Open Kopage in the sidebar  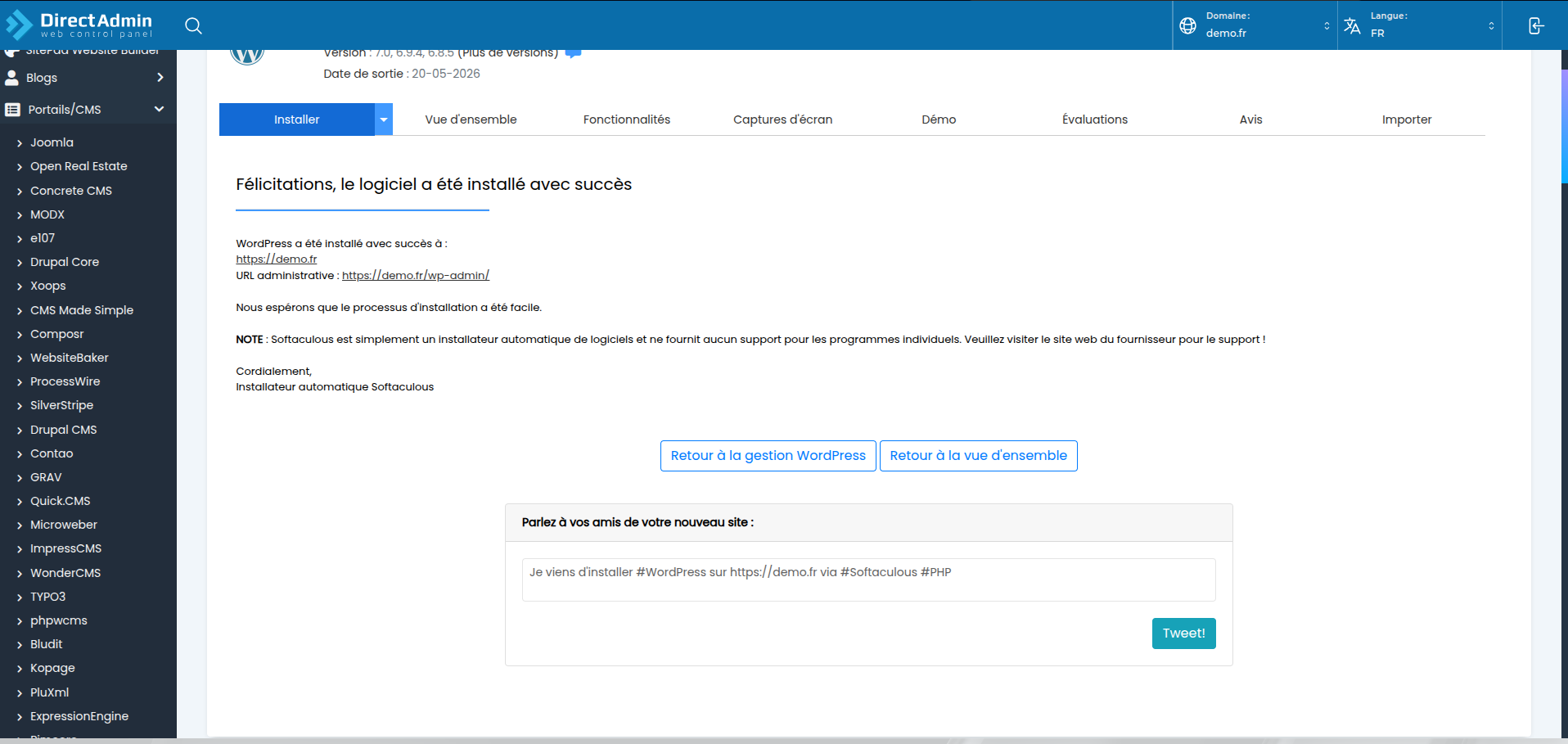tap(52, 668)
